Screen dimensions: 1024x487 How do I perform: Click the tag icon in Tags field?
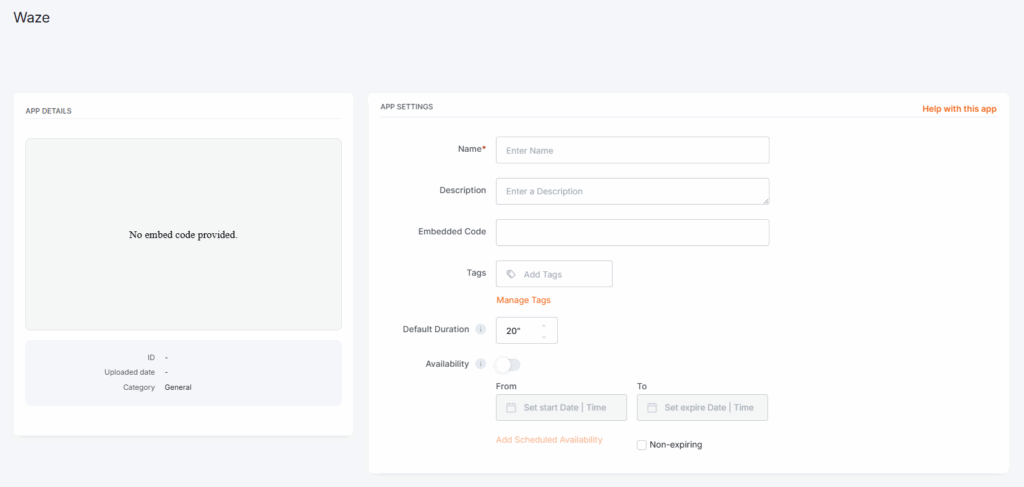pyautogui.click(x=511, y=274)
